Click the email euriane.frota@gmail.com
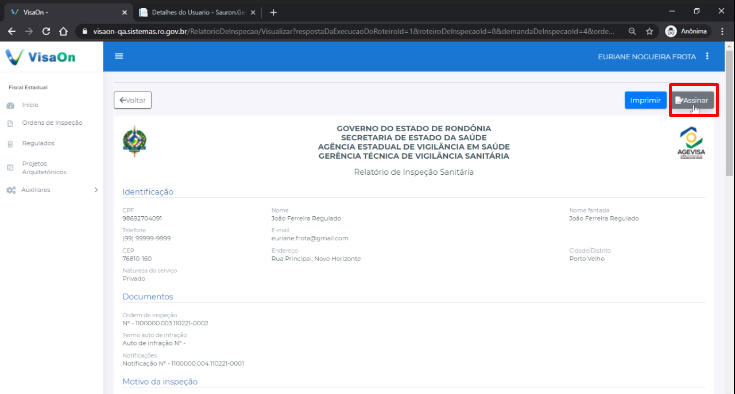 pos(310,238)
